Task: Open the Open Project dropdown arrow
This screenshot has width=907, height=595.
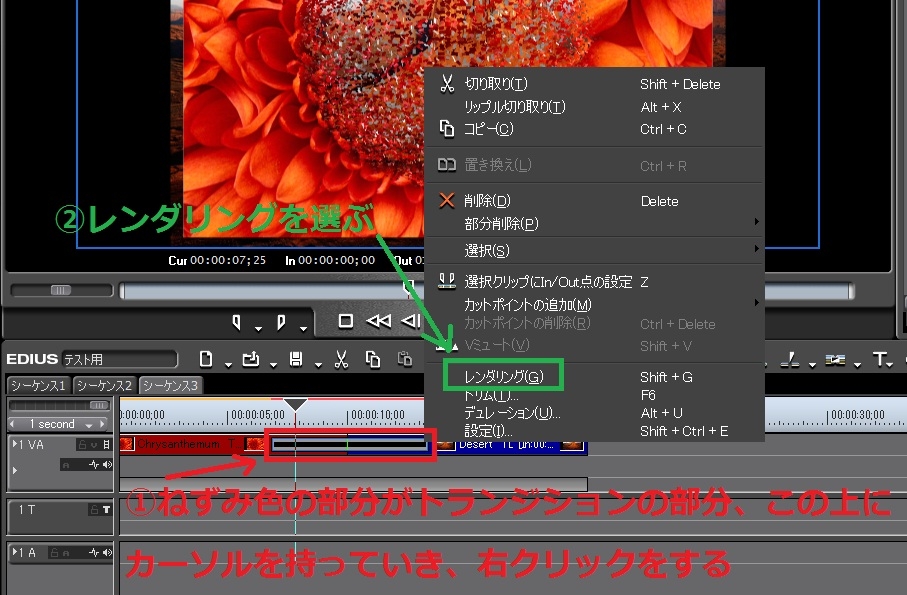Action: [x=274, y=364]
